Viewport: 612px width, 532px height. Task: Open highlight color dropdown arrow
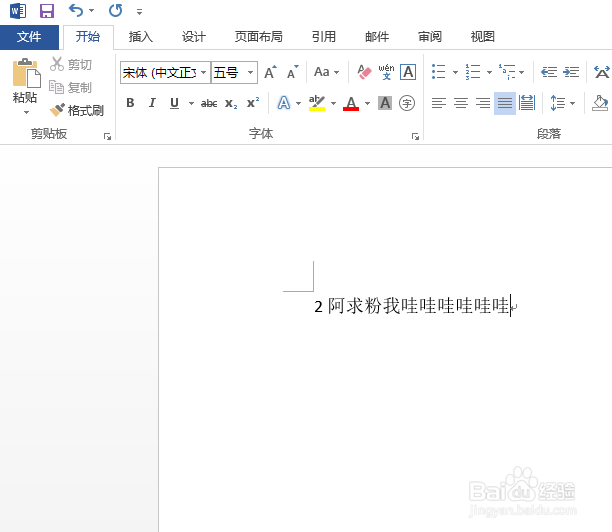click(x=333, y=103)
